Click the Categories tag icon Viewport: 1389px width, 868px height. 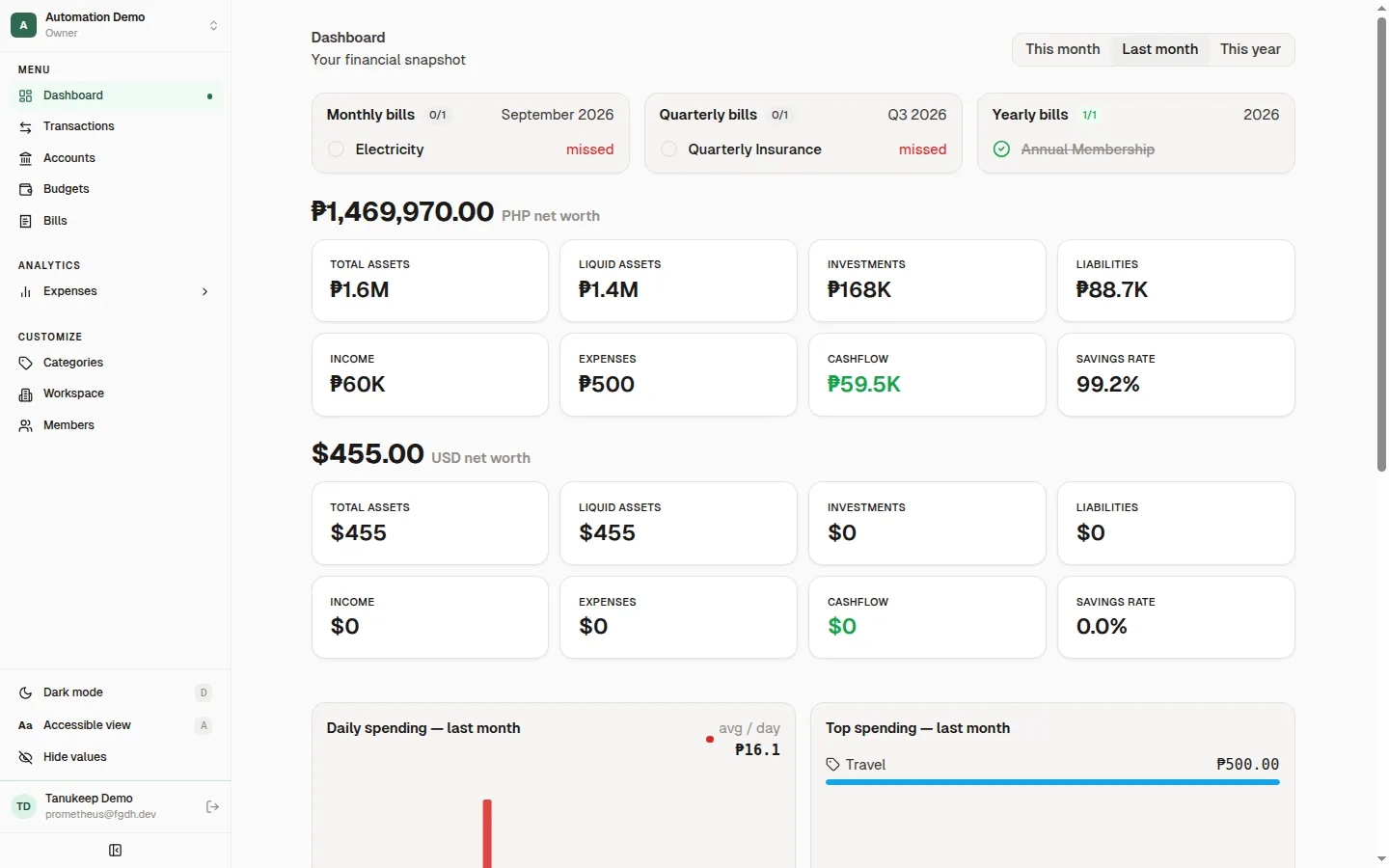(26, 363)
